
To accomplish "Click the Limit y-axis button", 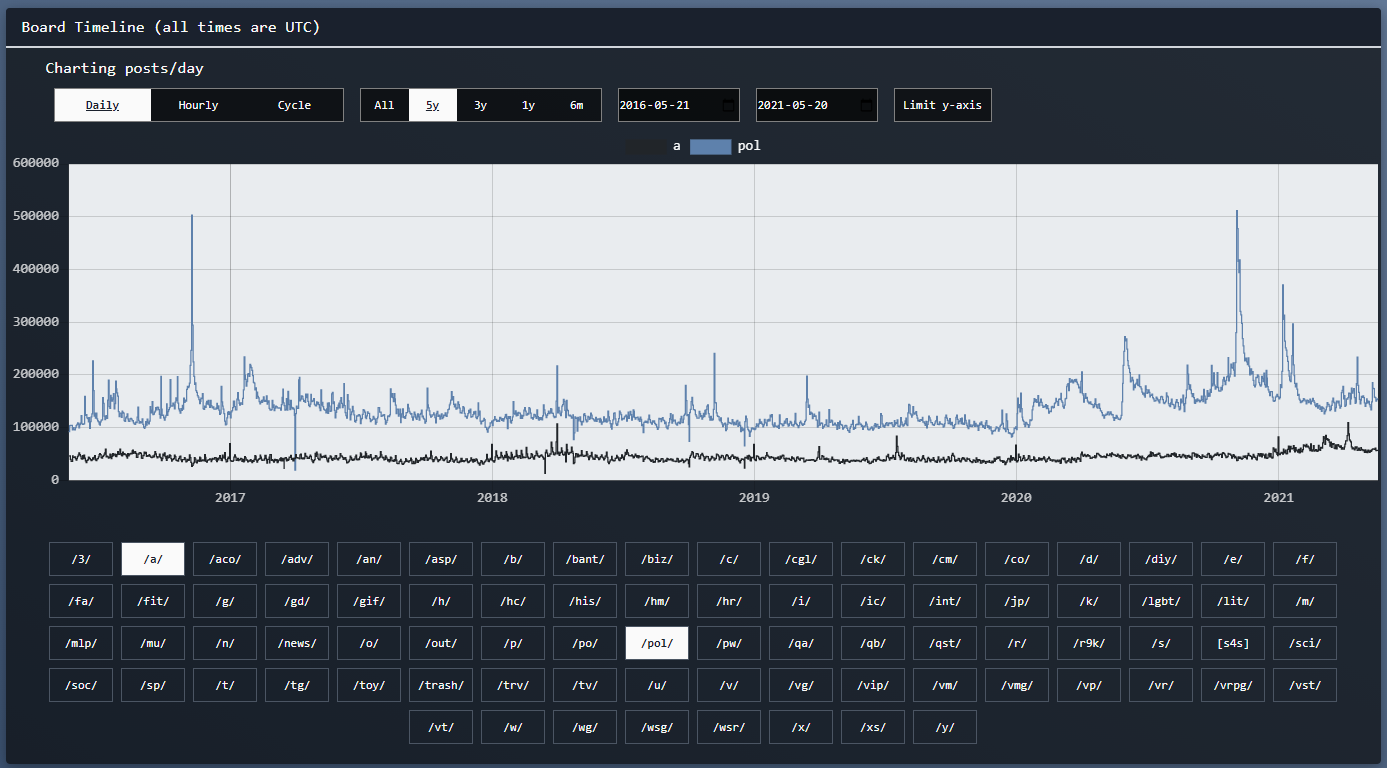I will coord(942,105).
